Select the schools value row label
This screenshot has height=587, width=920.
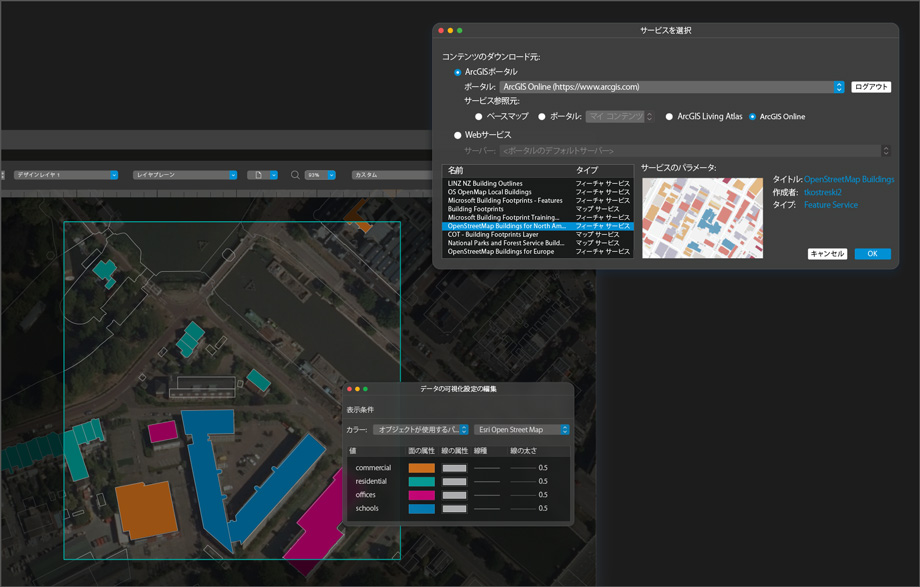click(367, 508)
